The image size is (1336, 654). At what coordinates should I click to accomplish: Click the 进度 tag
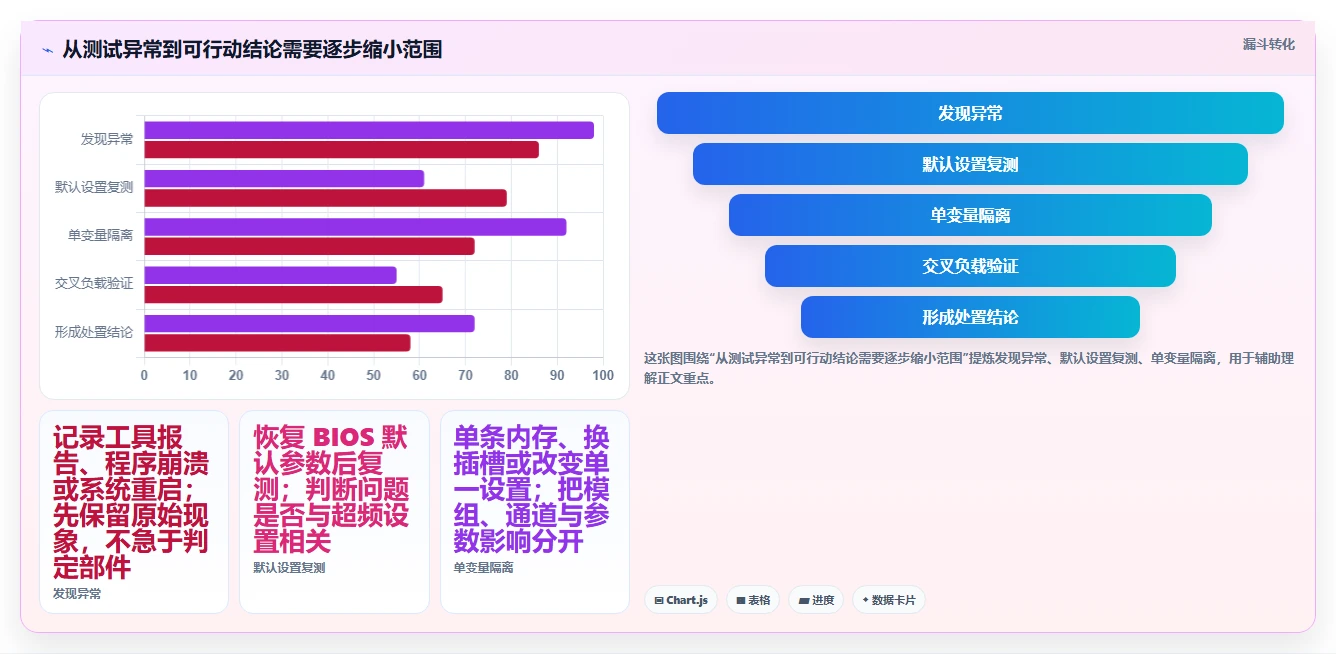pyautogui.click(x=816, y=600)
